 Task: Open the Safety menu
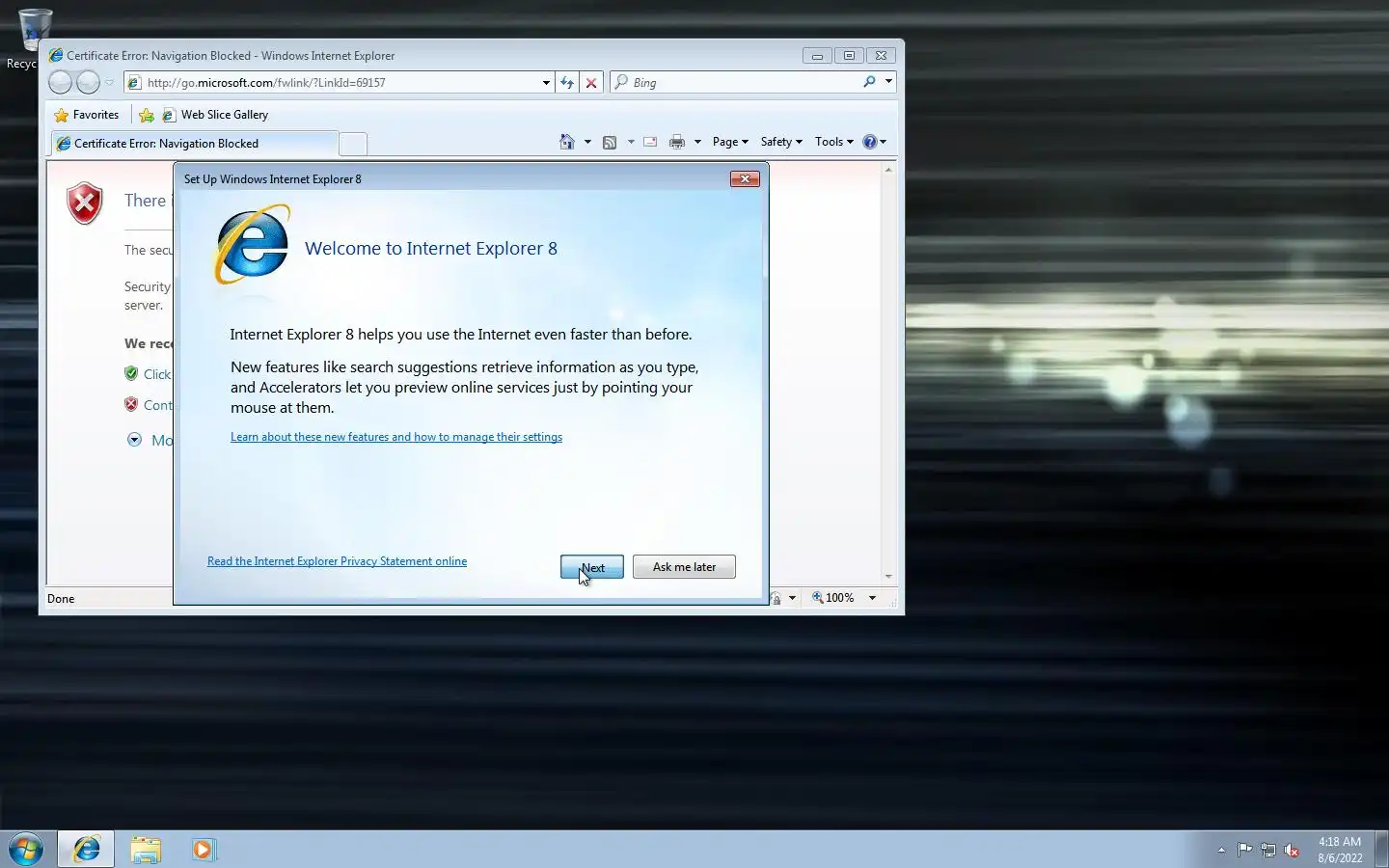[781, 142]
